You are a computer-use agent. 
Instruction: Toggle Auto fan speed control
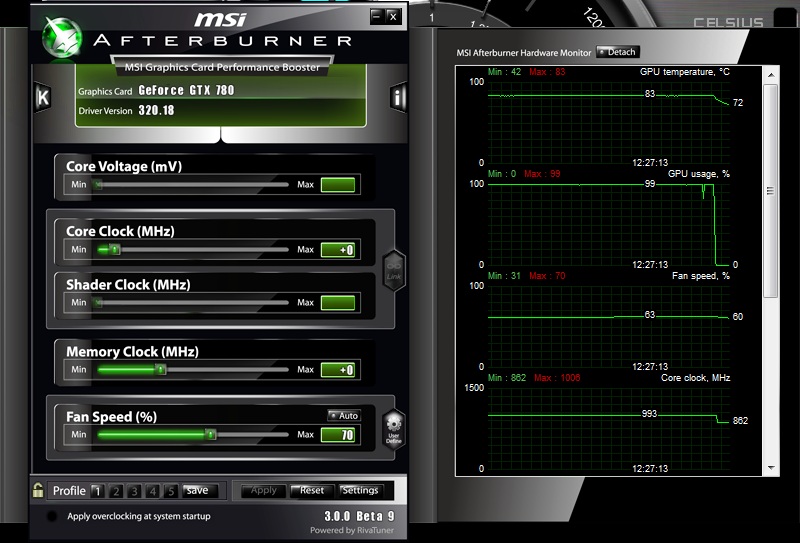click(x=344, y=415)
